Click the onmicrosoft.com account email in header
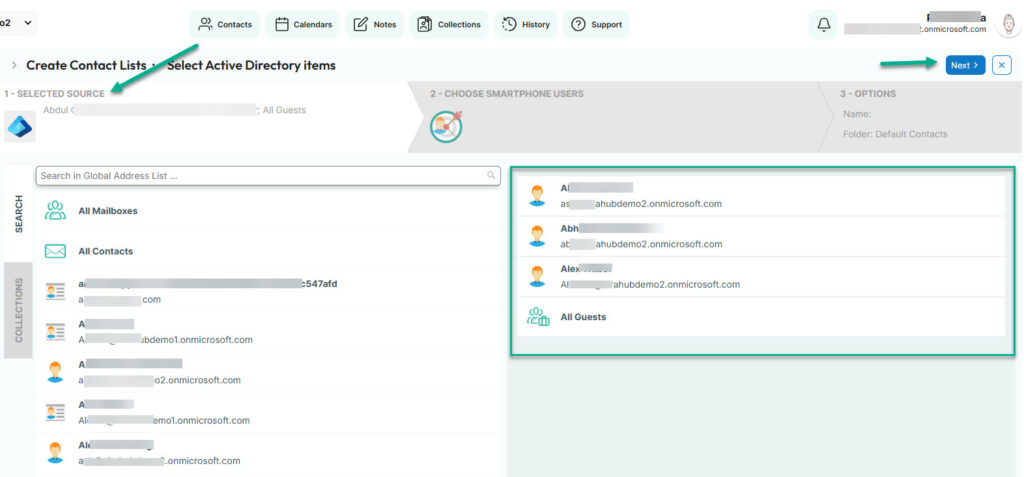The height and width of the screenshot is (477, 1024). [915, 29]
